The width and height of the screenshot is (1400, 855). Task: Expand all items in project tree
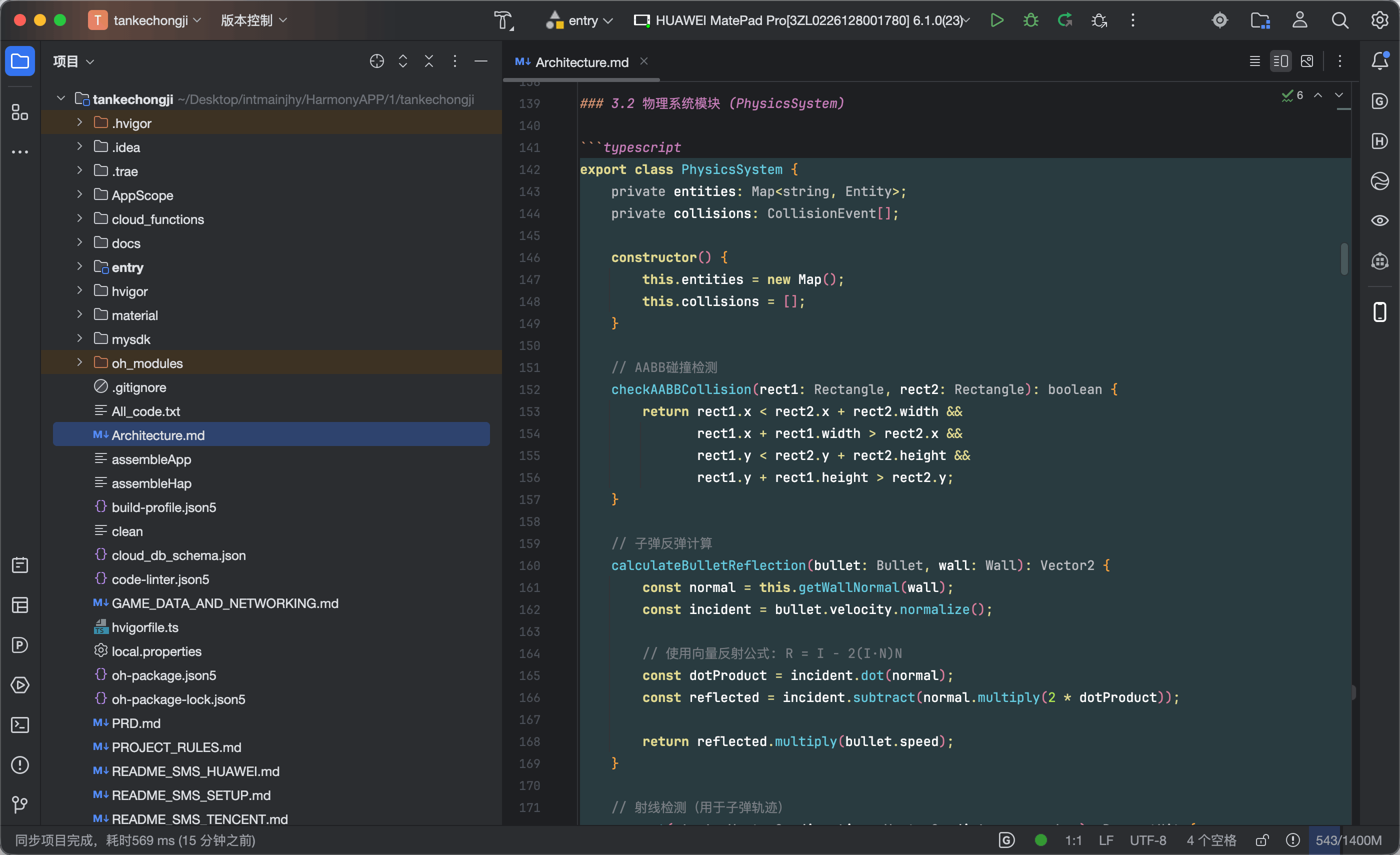tap(403, 61)
